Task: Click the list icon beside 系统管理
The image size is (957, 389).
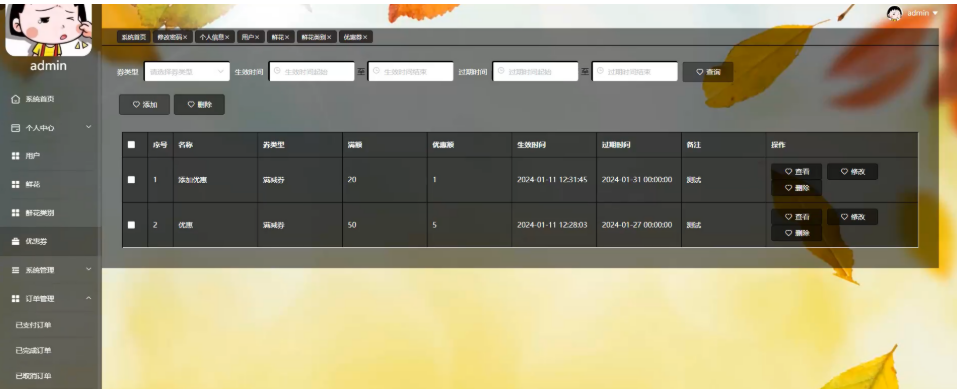Action: [x=16, y=270]
